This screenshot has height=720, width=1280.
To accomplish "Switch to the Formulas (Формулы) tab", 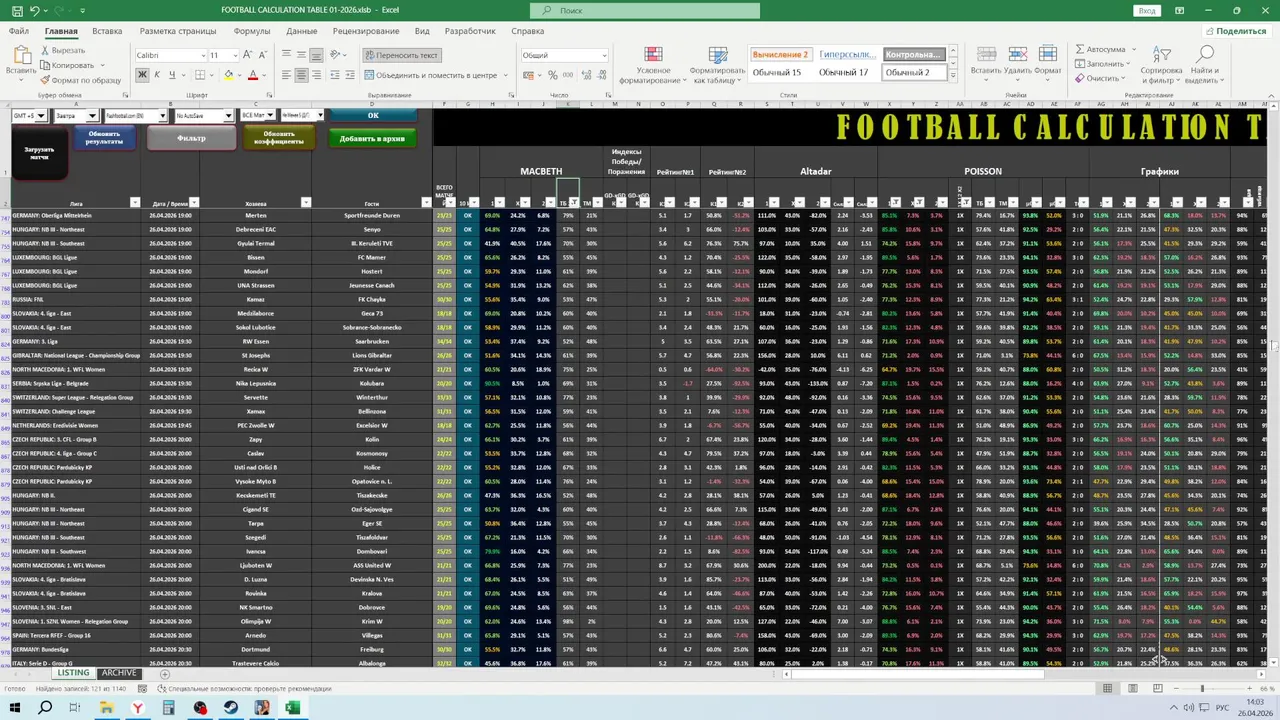I will [252, 31].
